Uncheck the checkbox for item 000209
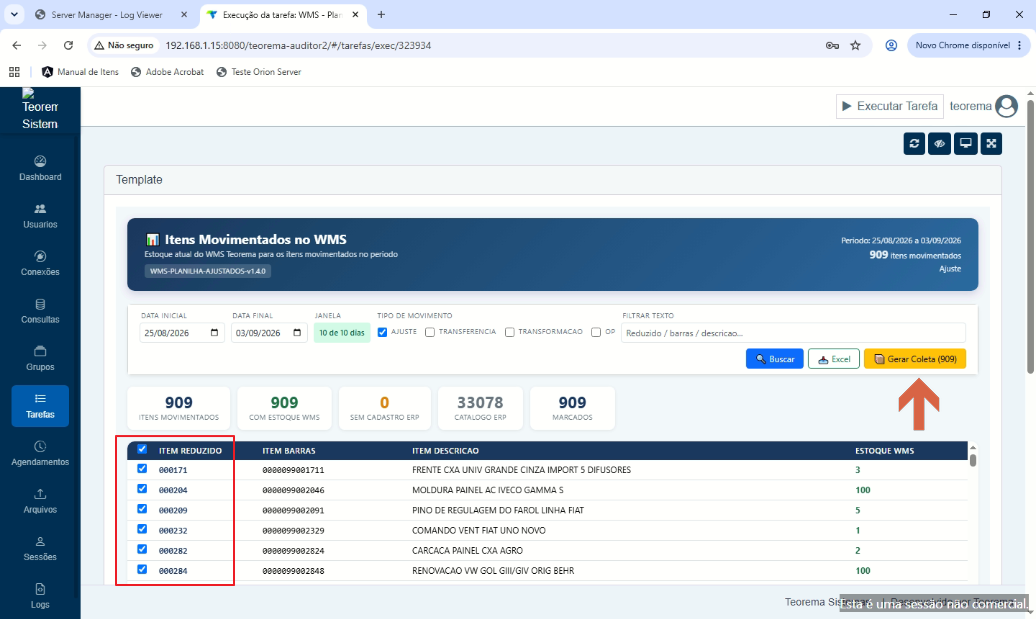 [x=142, y=509]
